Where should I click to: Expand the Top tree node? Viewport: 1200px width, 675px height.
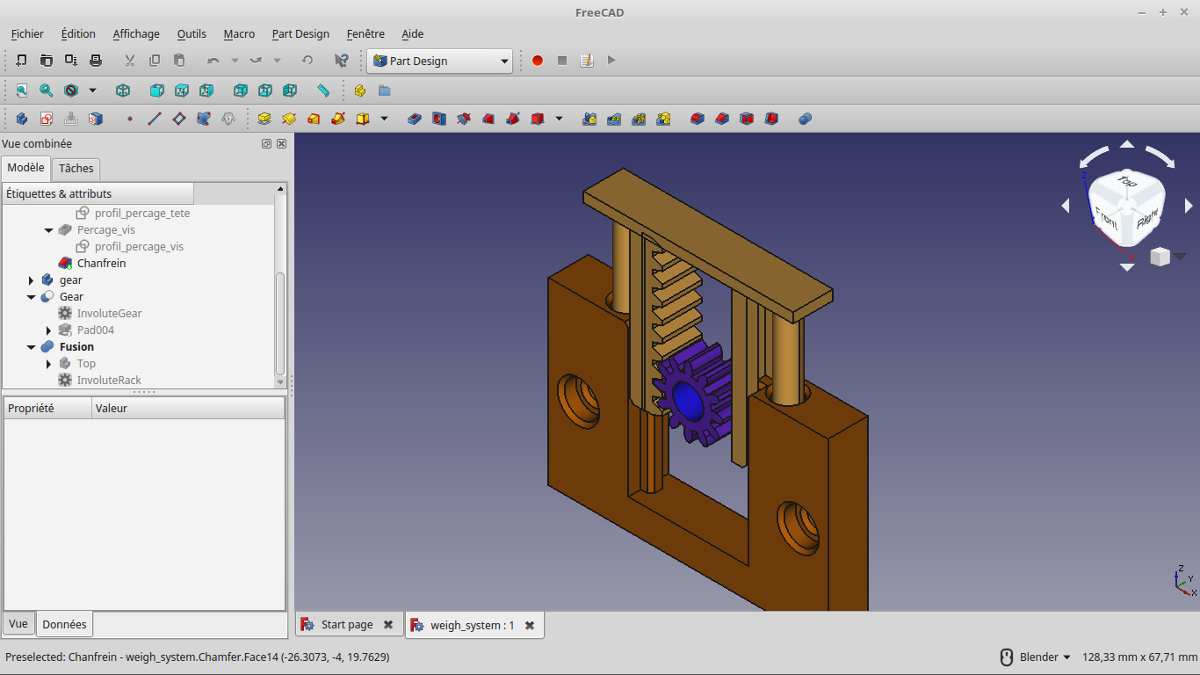click(x=49, y=364)
